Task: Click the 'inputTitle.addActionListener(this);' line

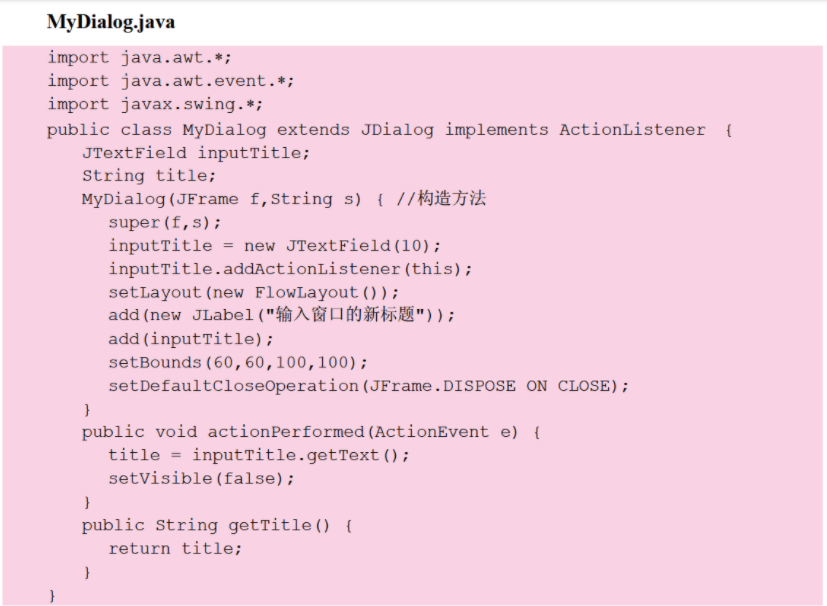Action: pyautogui.click(x=290, y=269)
